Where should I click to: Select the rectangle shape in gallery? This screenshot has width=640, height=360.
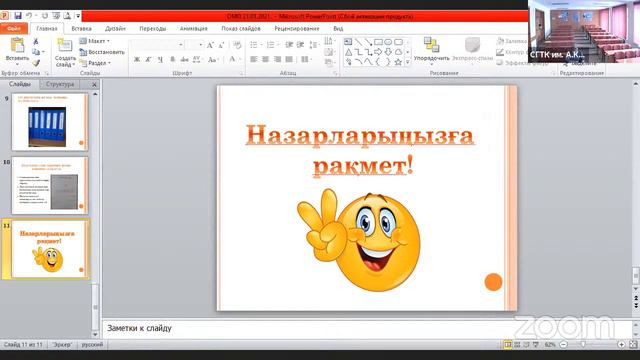tap(378, 42)
